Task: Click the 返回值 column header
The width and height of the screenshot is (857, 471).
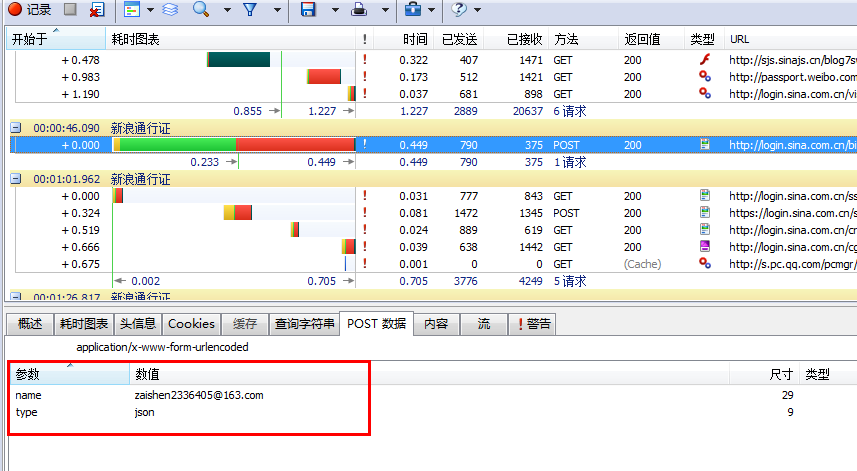Action: [651, 39]
